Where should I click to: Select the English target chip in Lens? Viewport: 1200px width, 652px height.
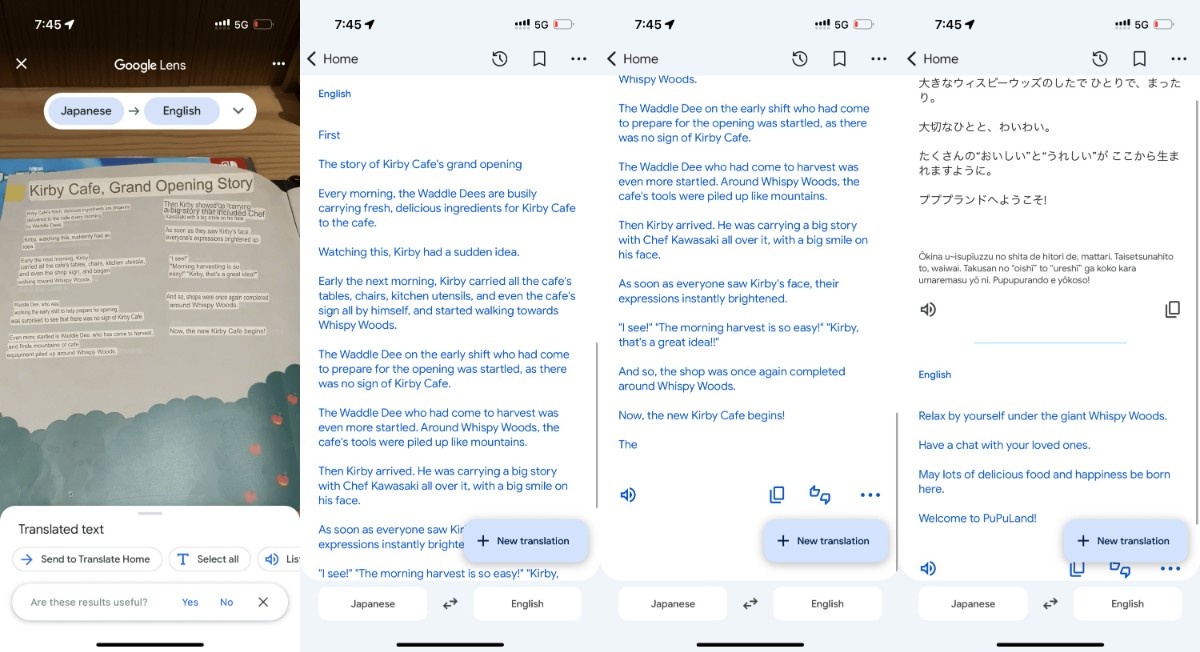click(x=182, y=111)
